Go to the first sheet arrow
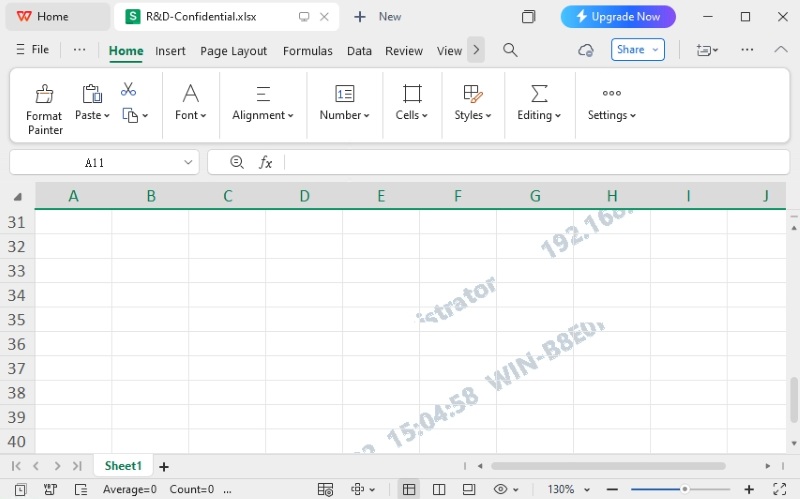The image size is (800, 499). [x=16, y=466]
